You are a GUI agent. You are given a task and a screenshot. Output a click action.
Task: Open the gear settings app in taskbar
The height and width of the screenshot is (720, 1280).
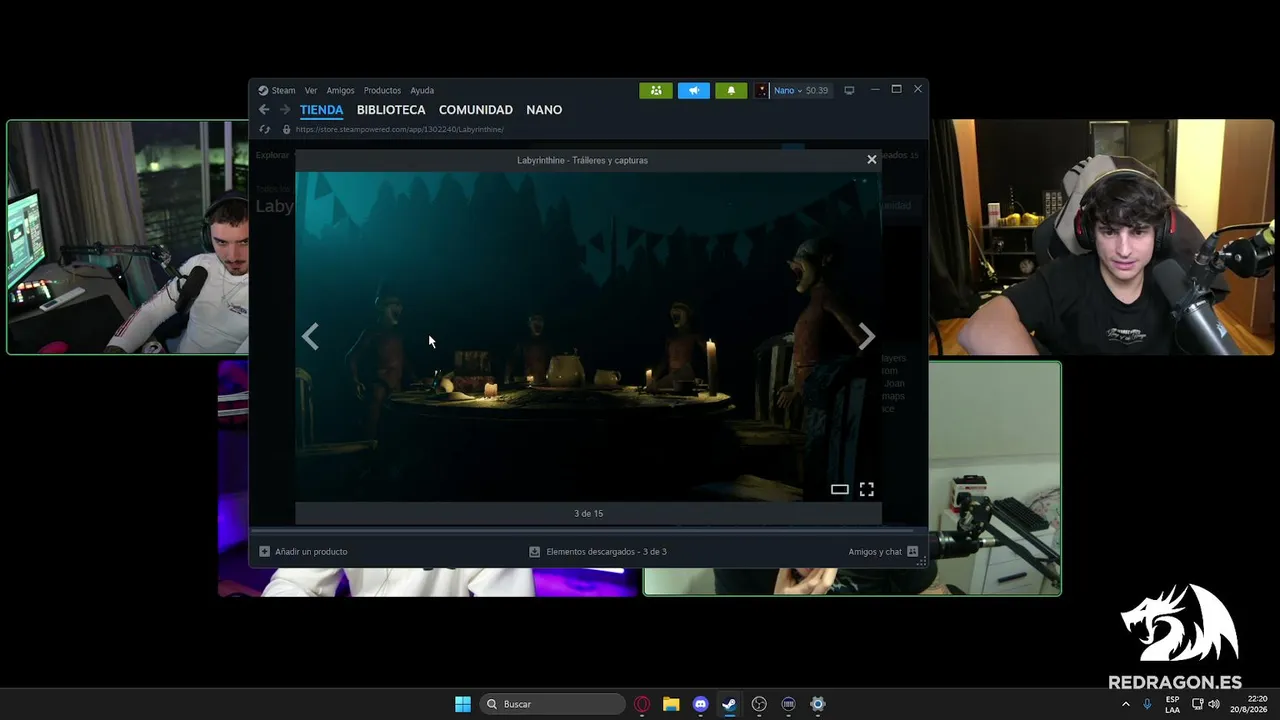click(817, 704)
